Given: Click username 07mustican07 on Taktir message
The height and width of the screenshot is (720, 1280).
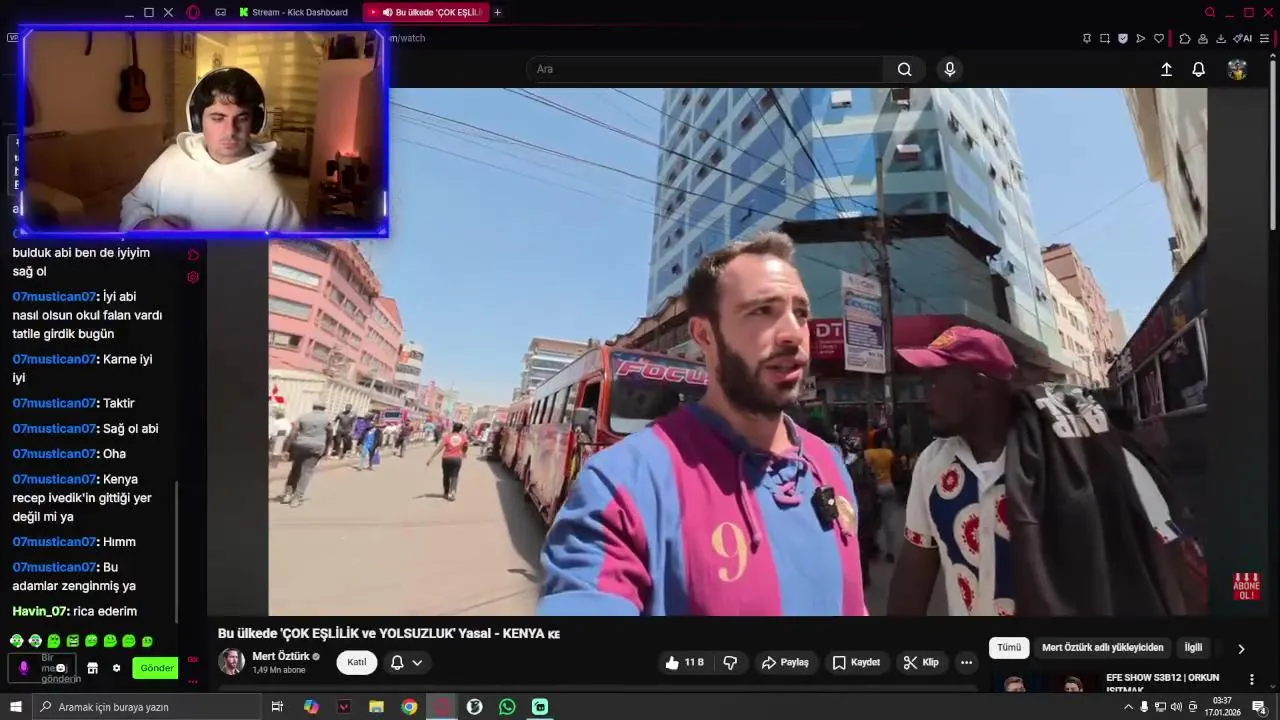Looking at the screenshot, I should [x=54, y=403].
